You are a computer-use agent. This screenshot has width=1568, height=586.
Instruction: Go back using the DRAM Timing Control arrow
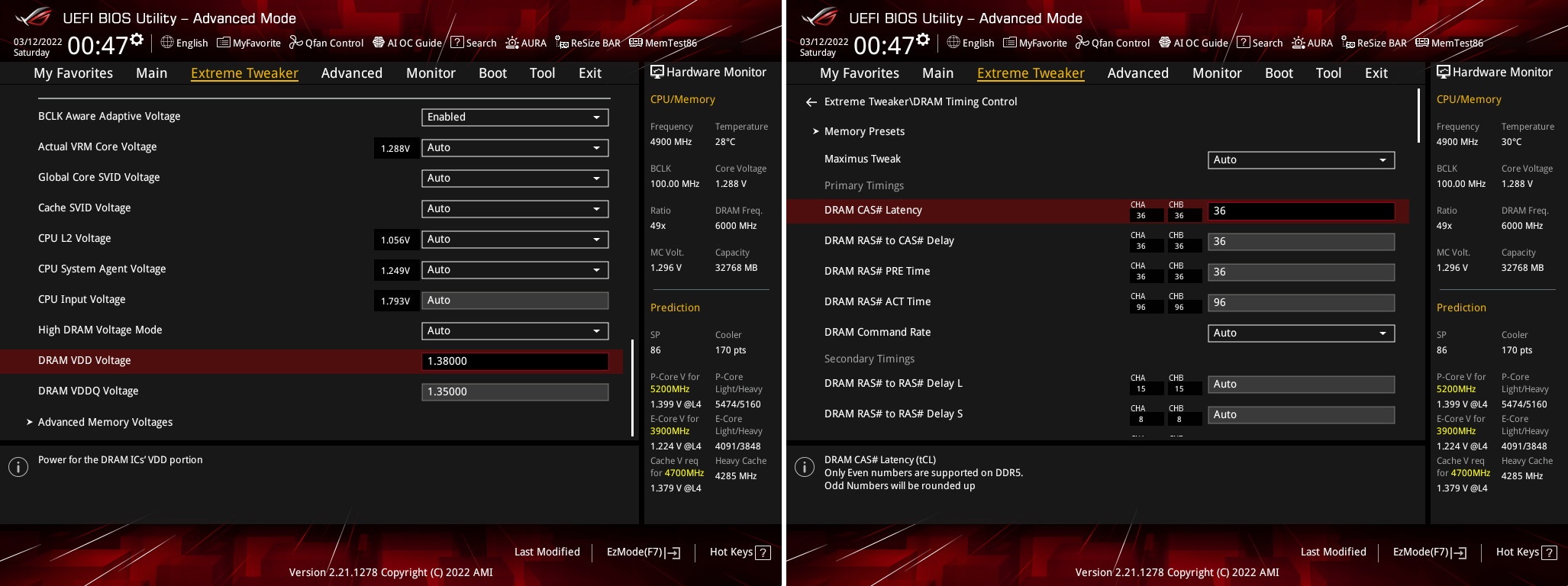click(811, 101)
